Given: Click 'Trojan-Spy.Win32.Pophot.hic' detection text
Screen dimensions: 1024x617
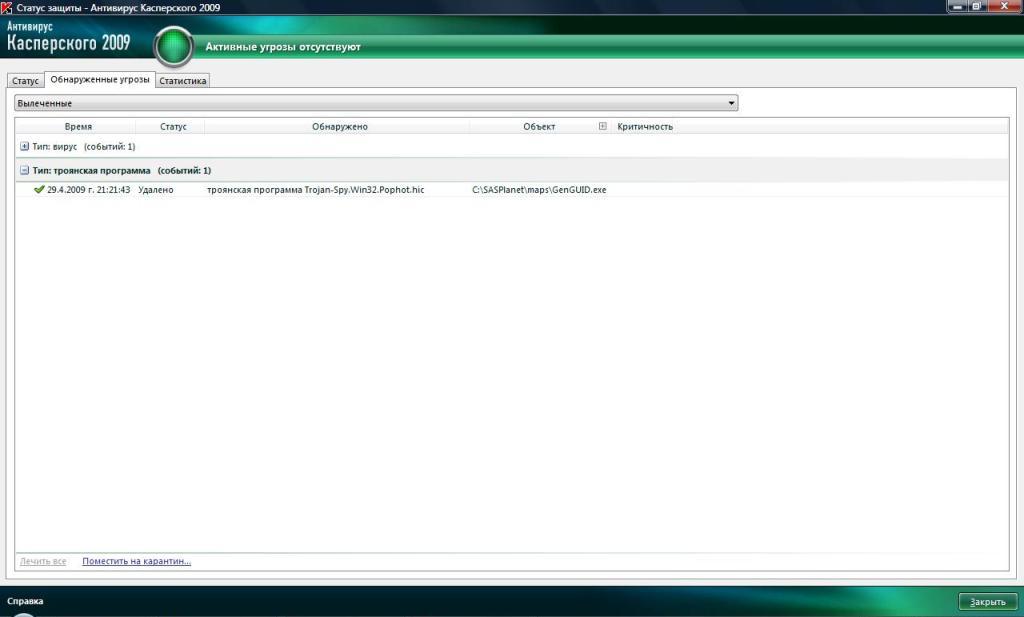Looking at the screenshot, I should pyautogui.click(x=364, y=189).
